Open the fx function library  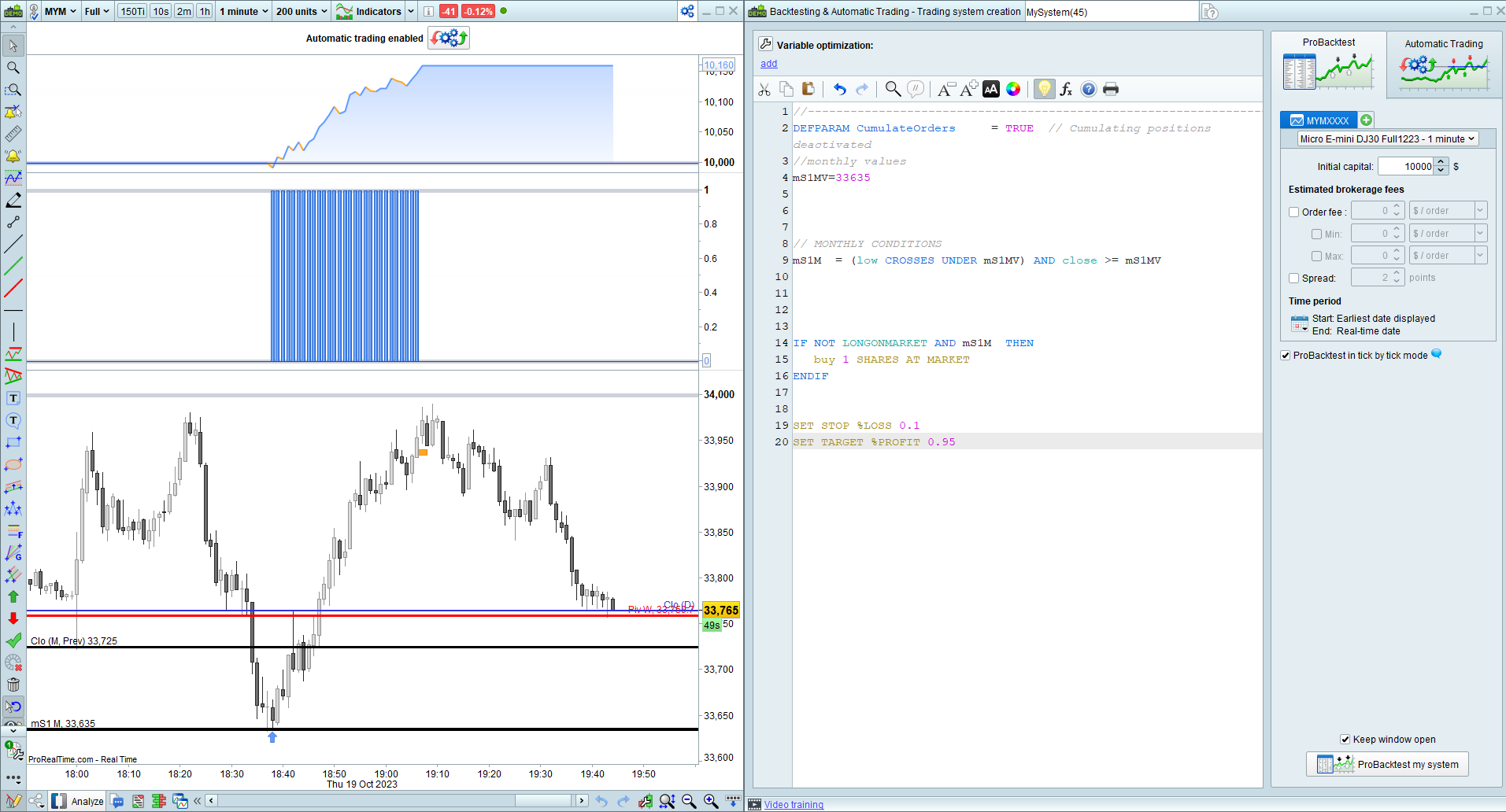click(1066, 89)
